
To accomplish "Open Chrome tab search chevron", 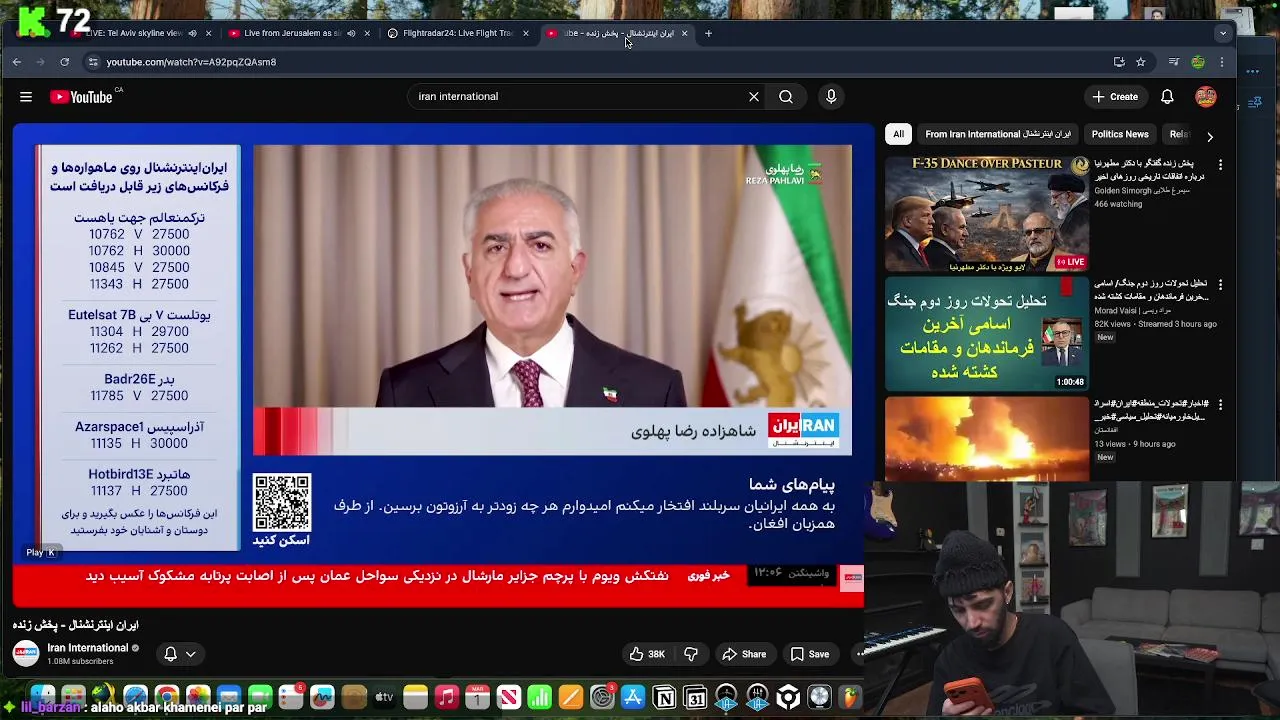I will pos(1222,33).
